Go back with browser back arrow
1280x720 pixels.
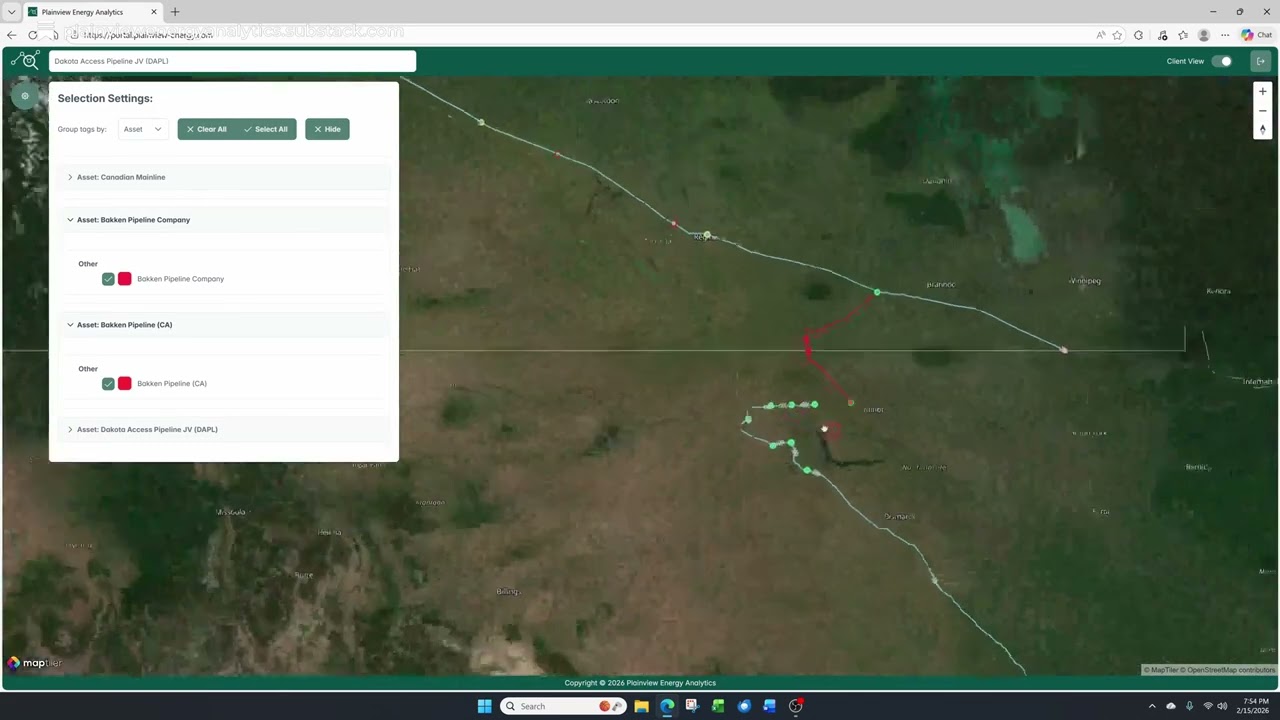point(11,35)
